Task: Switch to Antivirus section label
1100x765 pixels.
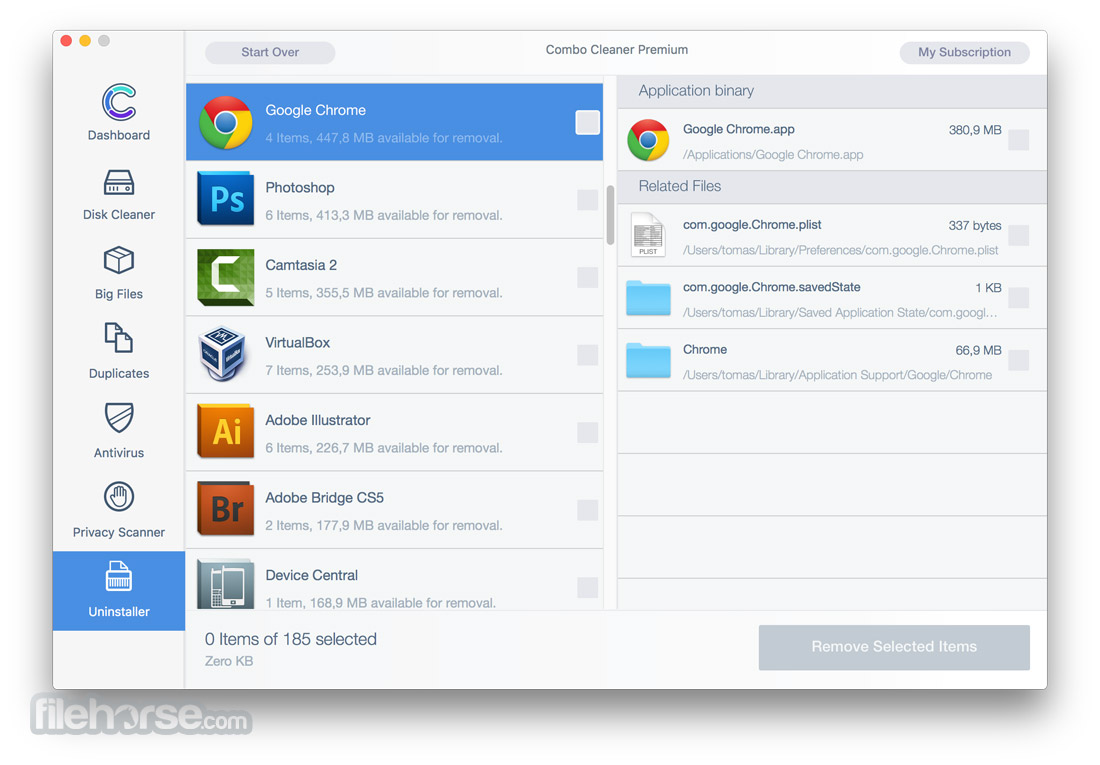Action: coord(119,453)
